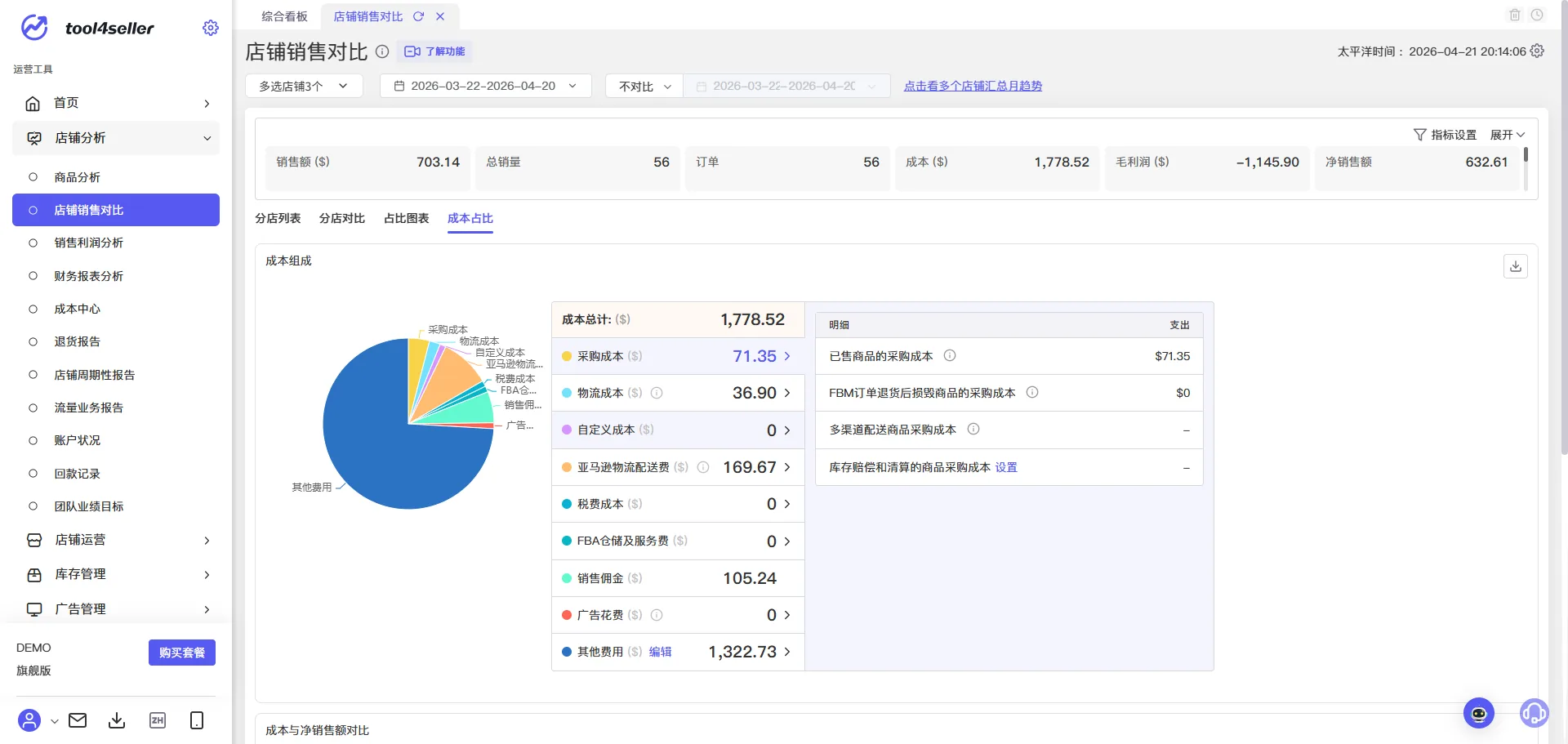1568x744 pixels.
Task: Expand the 亚马逊物流配送费 169.67 row
Action: coord(678,467)
